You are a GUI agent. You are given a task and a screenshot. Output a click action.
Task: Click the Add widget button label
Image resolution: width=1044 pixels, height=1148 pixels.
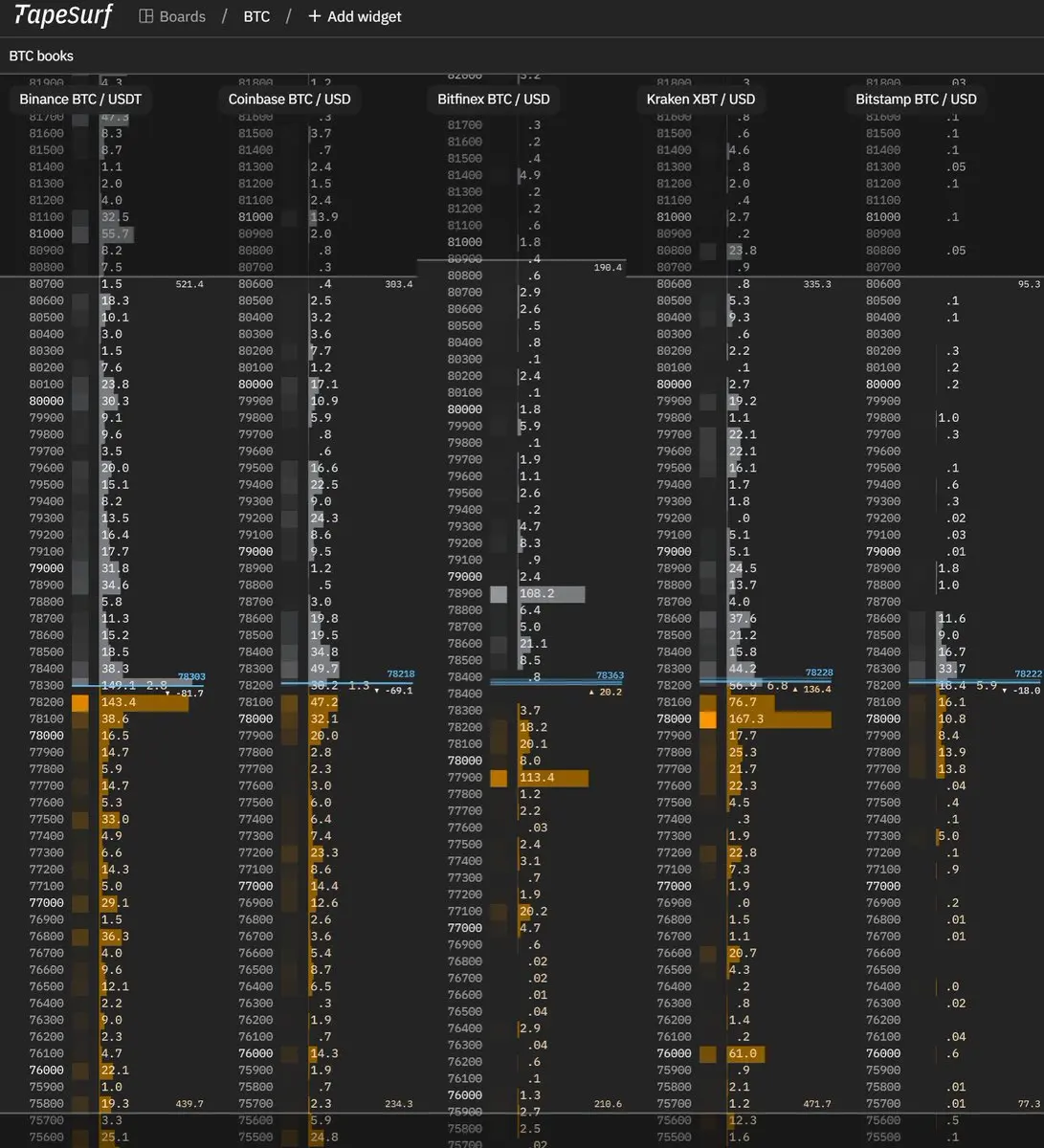click(365, 16)
